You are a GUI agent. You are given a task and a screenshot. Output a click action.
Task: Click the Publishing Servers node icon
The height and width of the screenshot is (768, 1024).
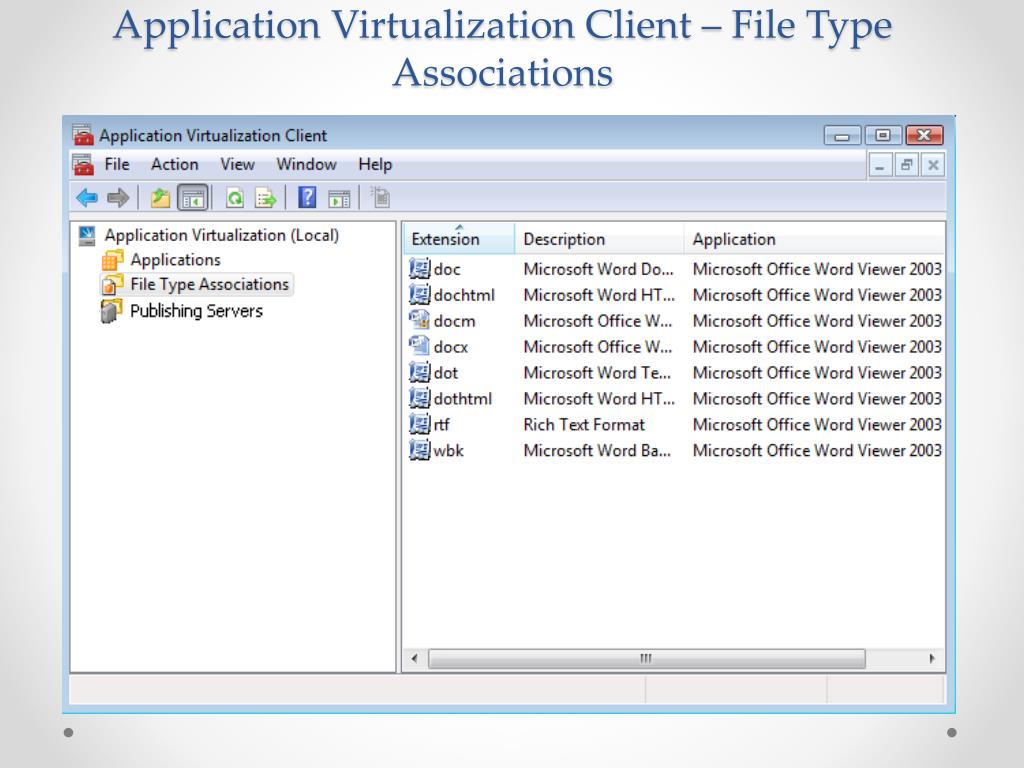coord(112,311)
